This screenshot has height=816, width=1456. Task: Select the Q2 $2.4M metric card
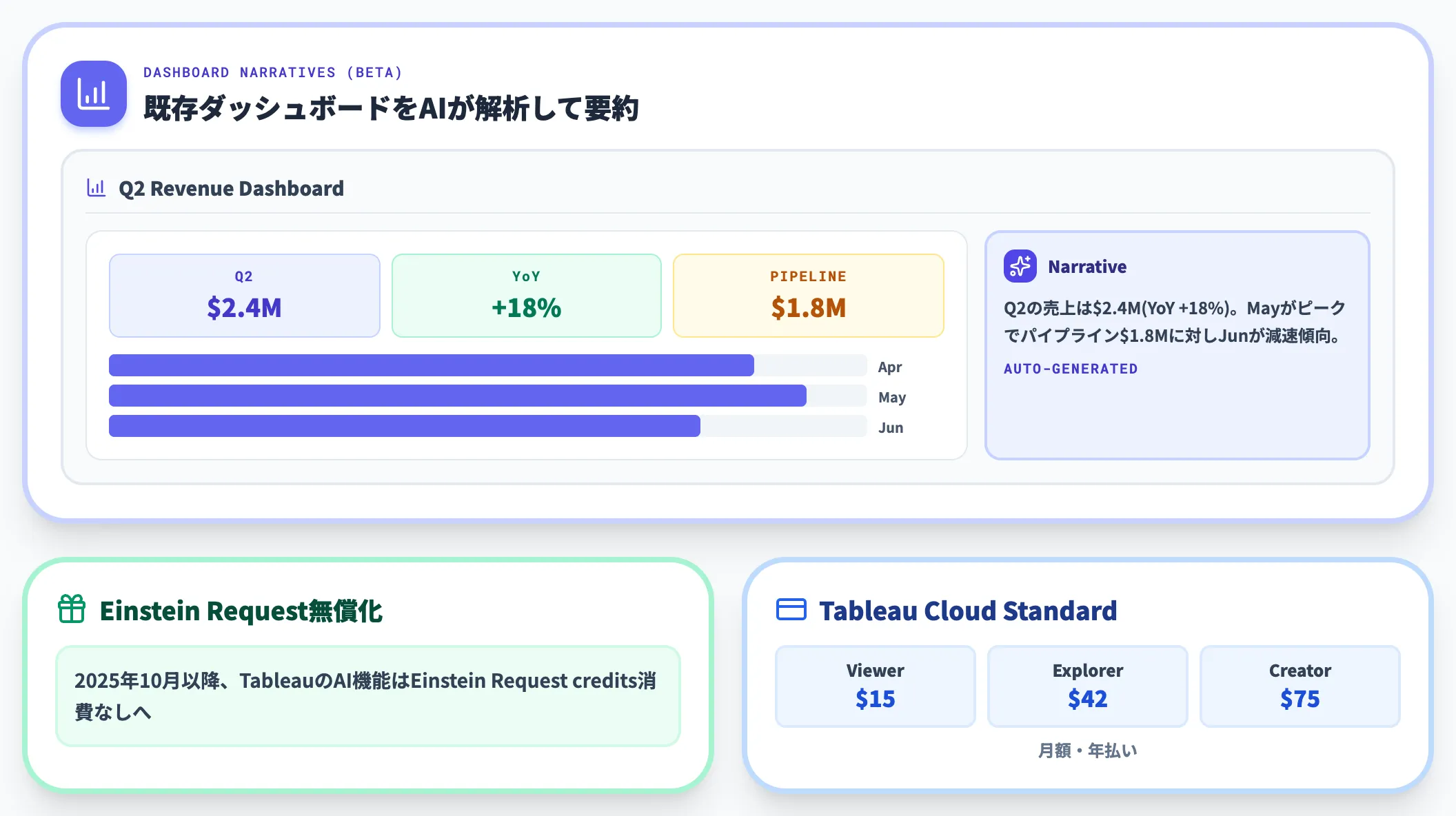(x=245, y=296)
